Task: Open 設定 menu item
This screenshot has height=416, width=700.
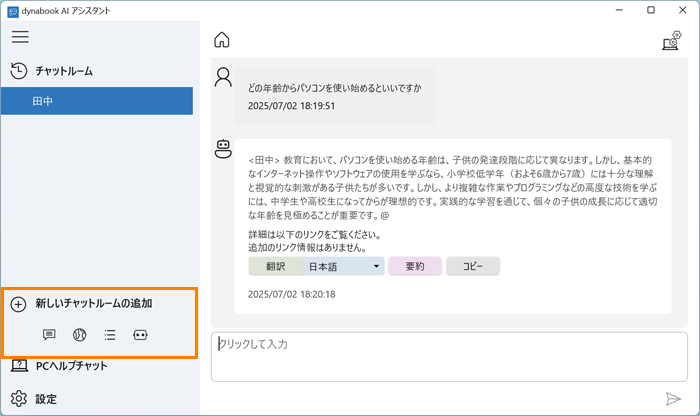Action: [46, 399]
